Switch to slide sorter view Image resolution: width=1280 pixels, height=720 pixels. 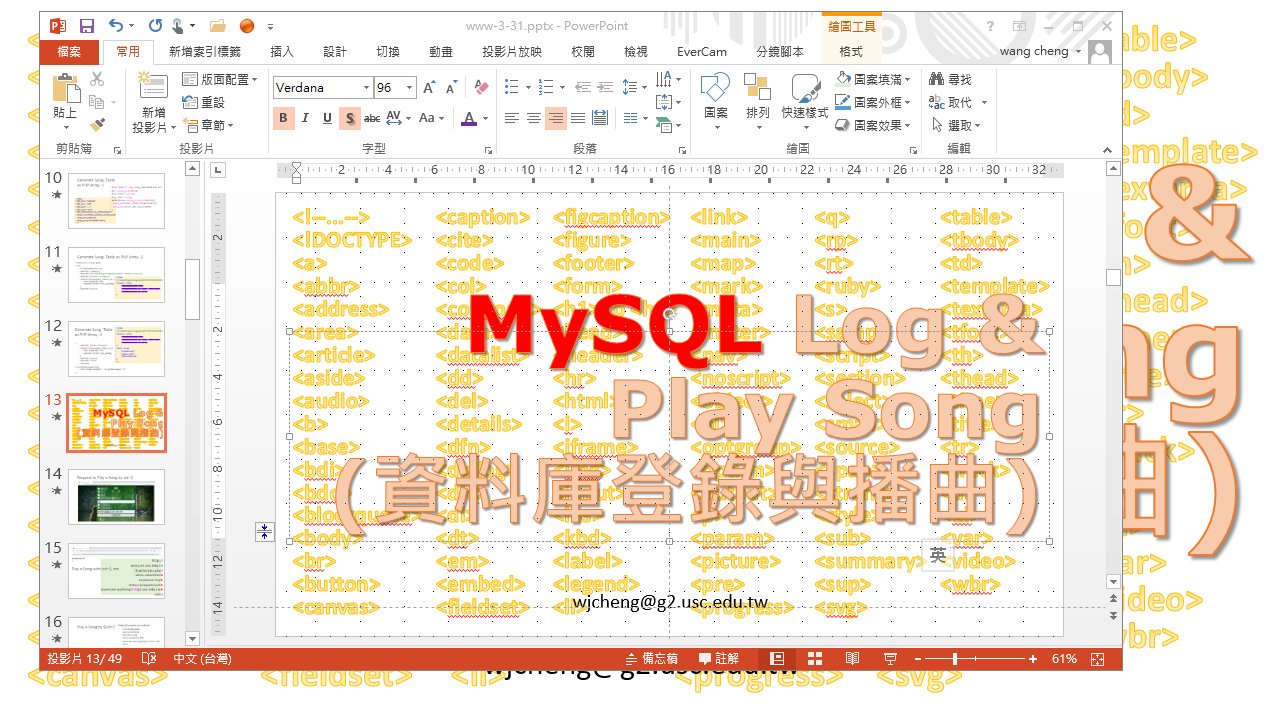click(x=815, y=659)
